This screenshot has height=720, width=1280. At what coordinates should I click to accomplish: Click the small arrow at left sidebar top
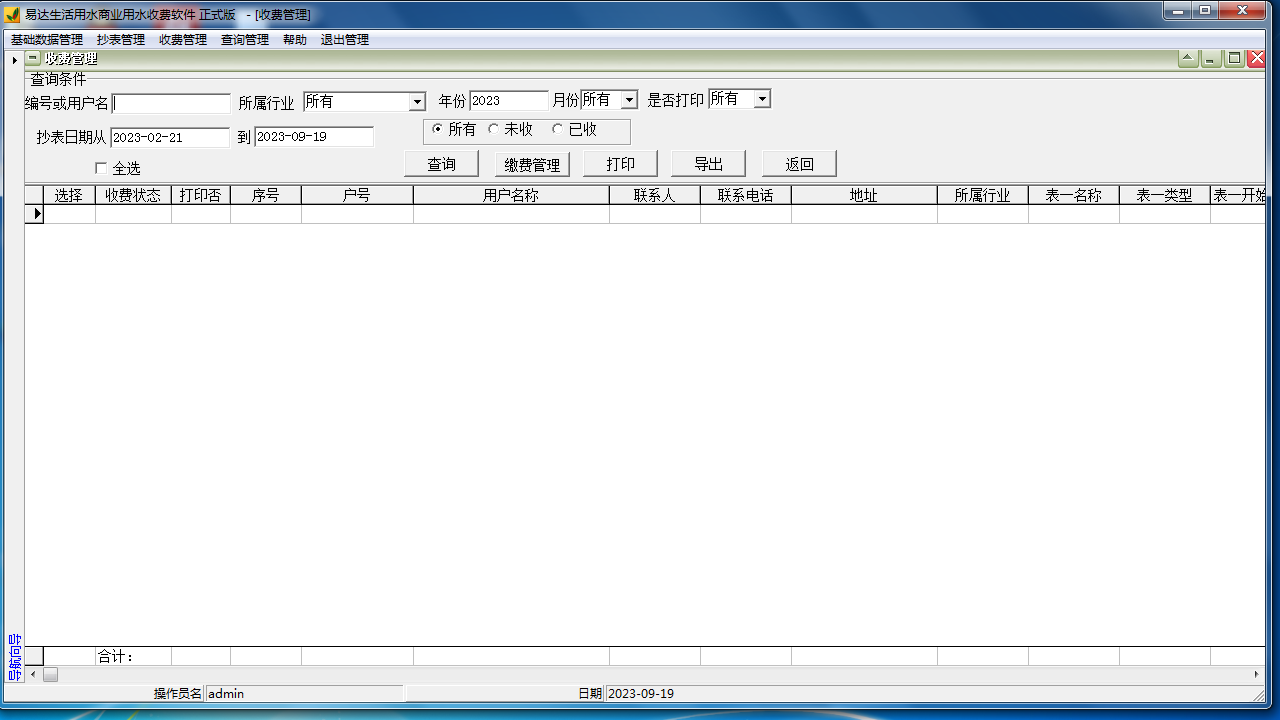coord(14,61)
